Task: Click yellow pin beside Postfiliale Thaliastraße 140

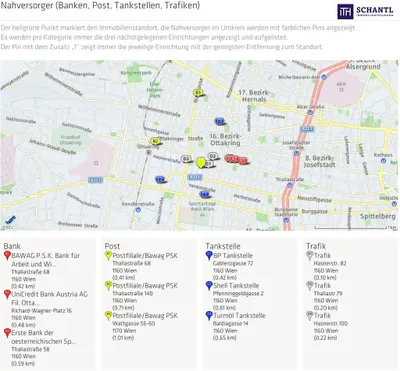Action: point(108,286)
